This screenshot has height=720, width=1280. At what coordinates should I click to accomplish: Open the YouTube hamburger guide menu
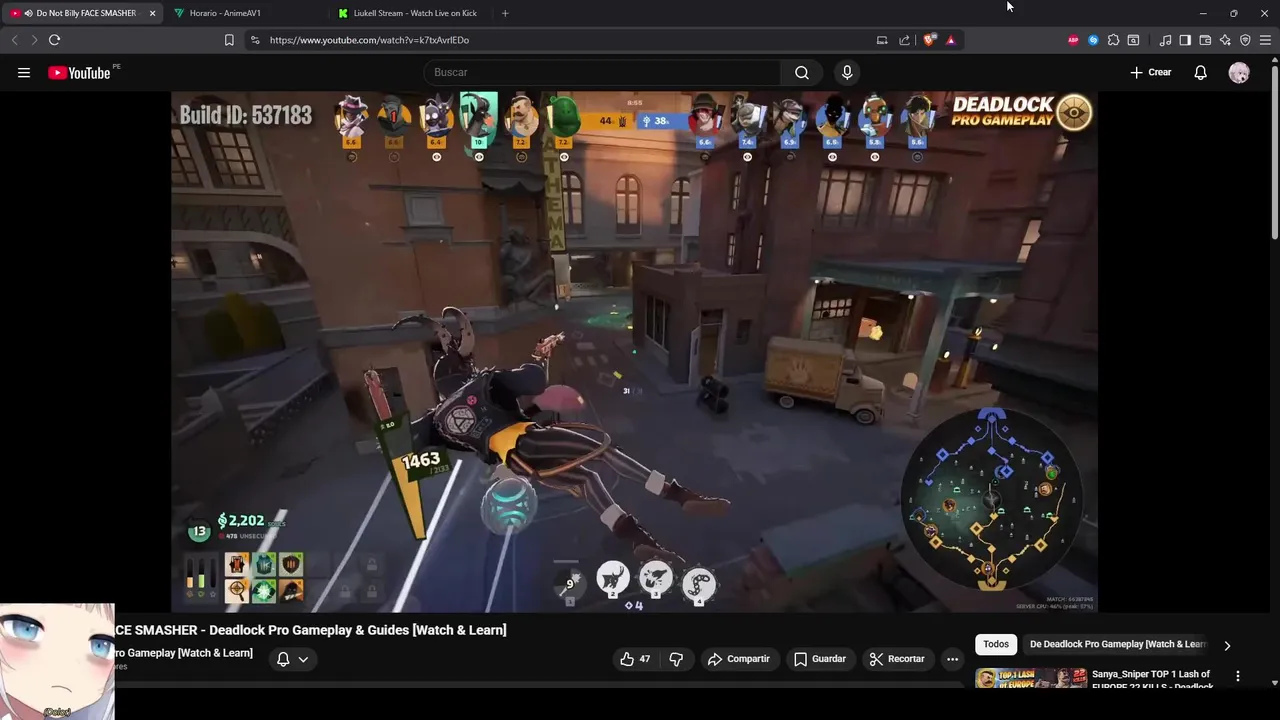(x=24, y=72)
